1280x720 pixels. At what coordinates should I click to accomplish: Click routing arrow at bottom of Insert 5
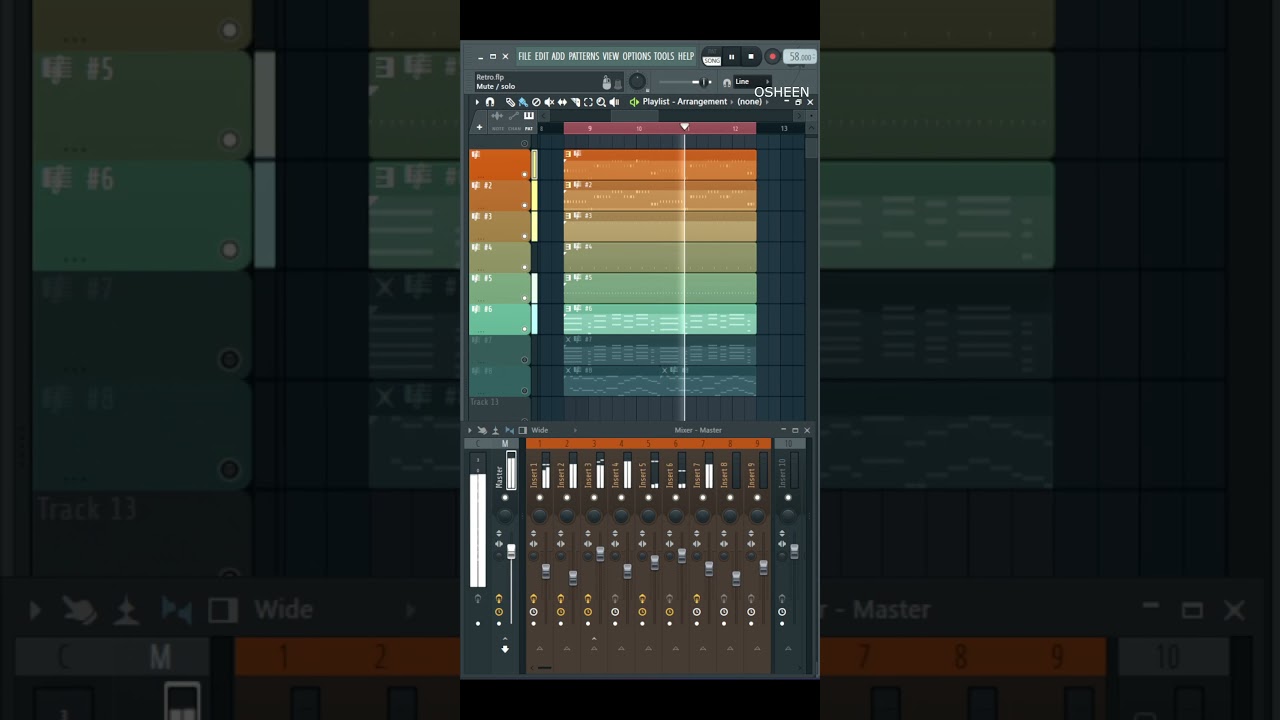point(648,648)
